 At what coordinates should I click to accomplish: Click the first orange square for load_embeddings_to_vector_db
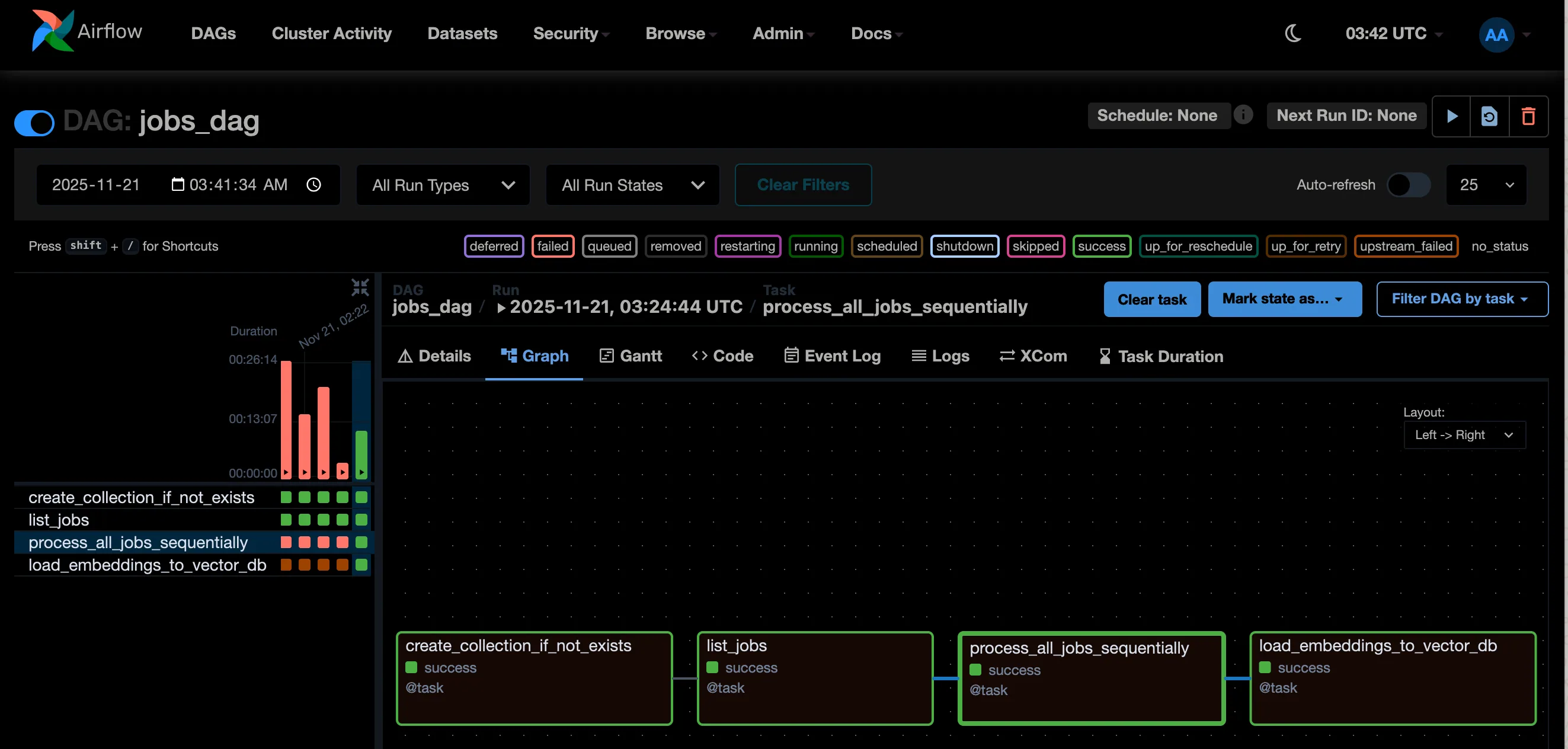286,565
